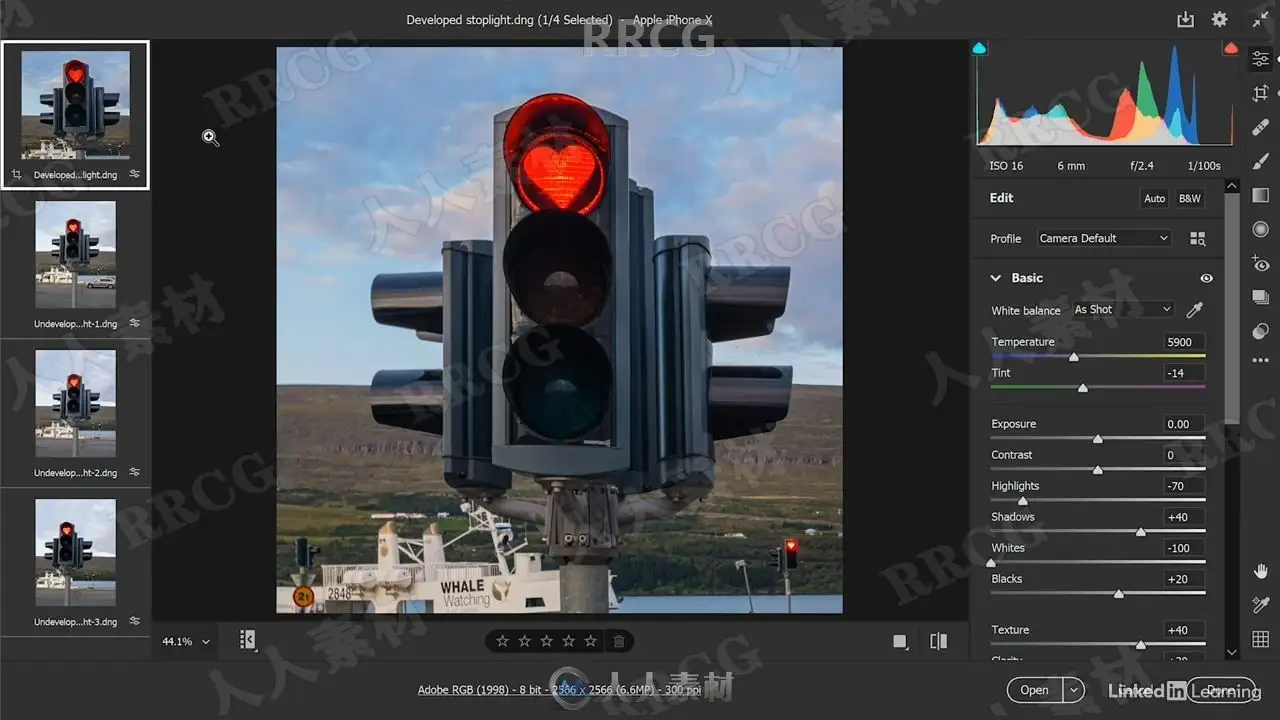
Task: Toggle the shadow clipping warning
Action: click(979, 48)
